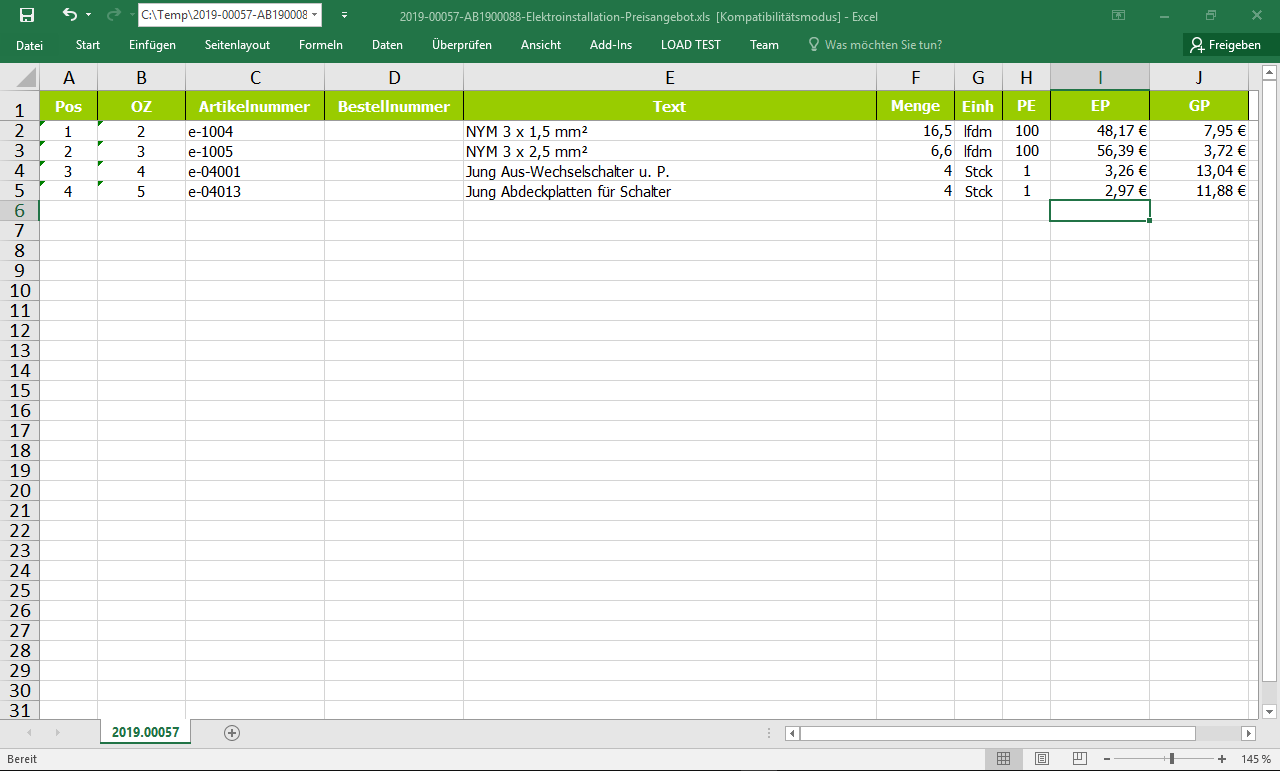1280x771 pixels.
Task: Click the Freigeben share button
Action: [1224, 45]
